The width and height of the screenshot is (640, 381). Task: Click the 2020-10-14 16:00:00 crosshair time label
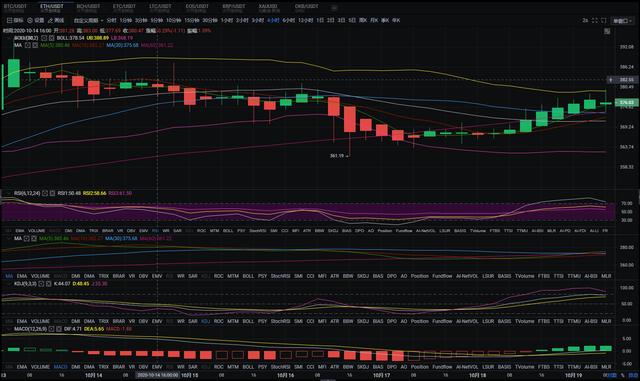click(x=158, y=375)
